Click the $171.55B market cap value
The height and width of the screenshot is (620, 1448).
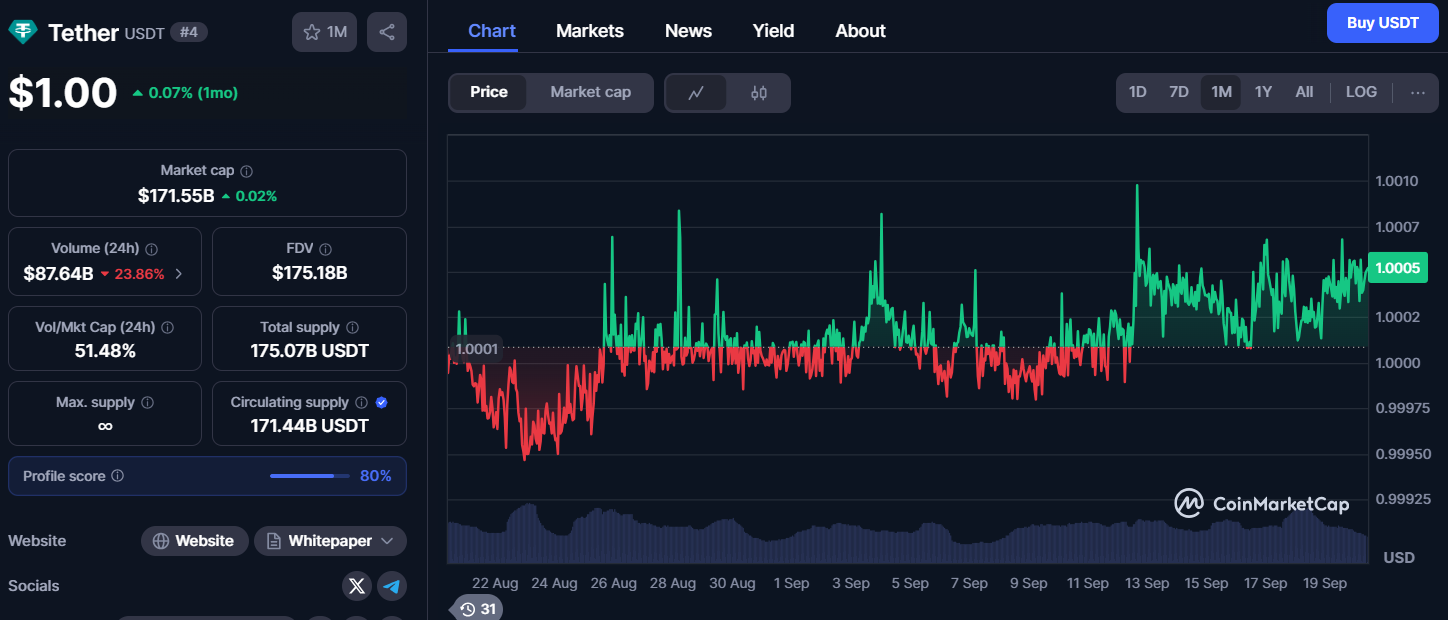[x=176, y=196]
